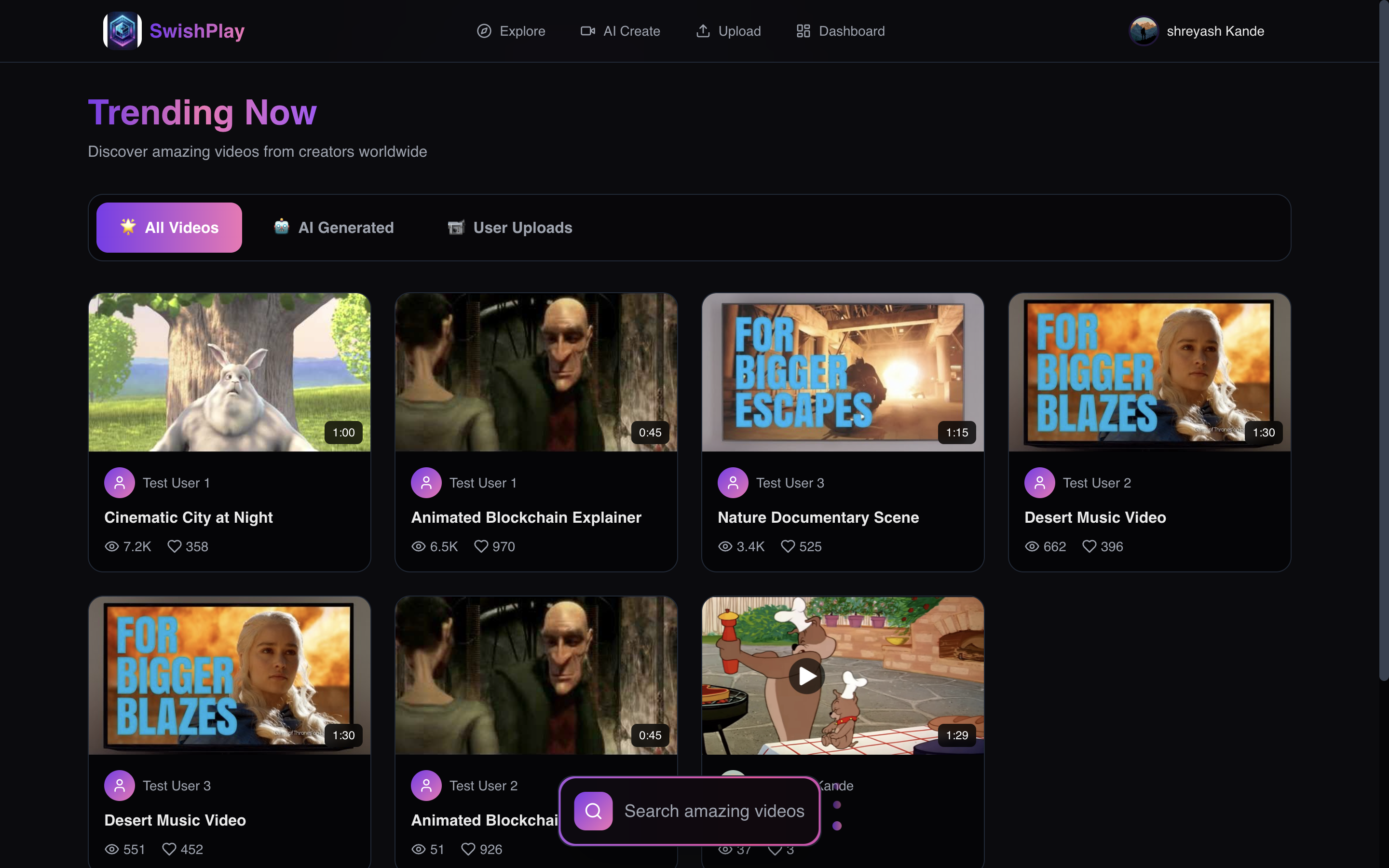The image size is (1389, 868).
Task: Open Cinematic City at Night title link
Action: point(188,517)
